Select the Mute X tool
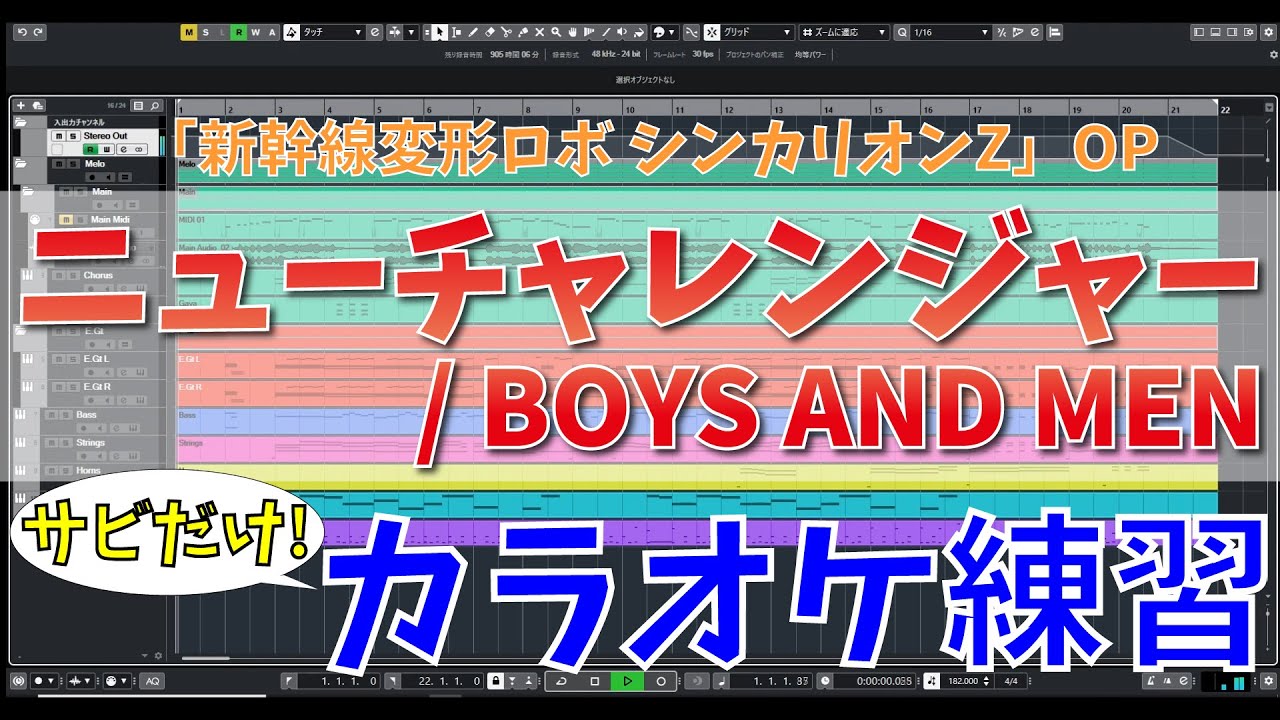Image resolution: width=1280 pixels, height=720 pixels. [541, 32]
